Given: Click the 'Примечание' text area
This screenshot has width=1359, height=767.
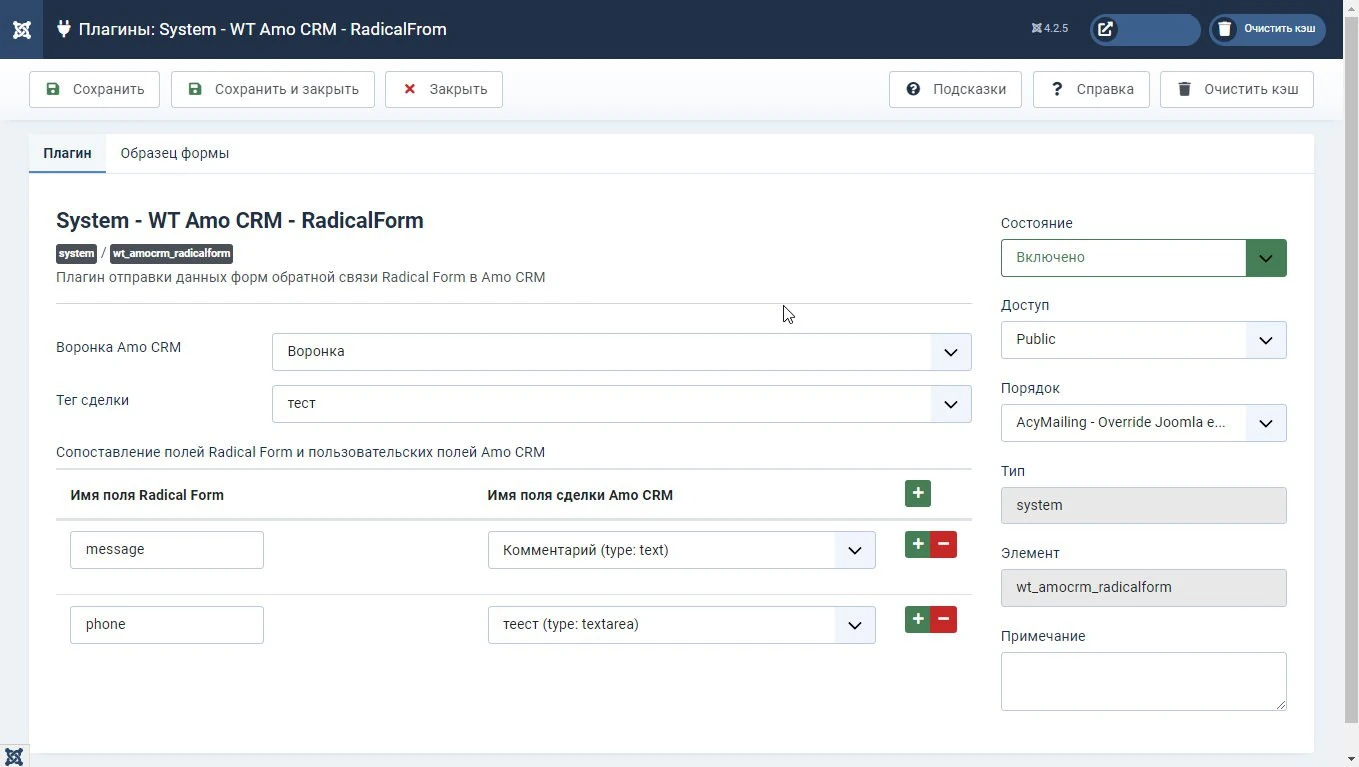Looking at the screenshot, I should (x=1143, y=681).
